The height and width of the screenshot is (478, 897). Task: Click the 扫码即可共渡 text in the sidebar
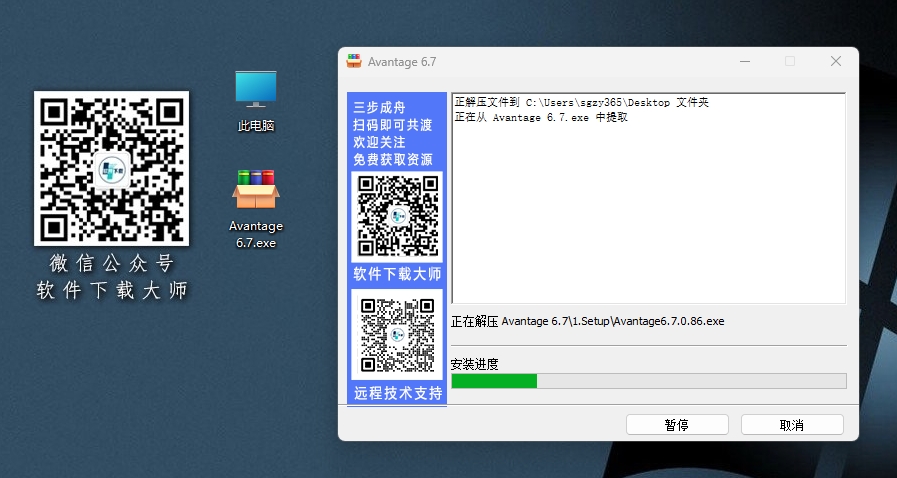tap(392, 125)
